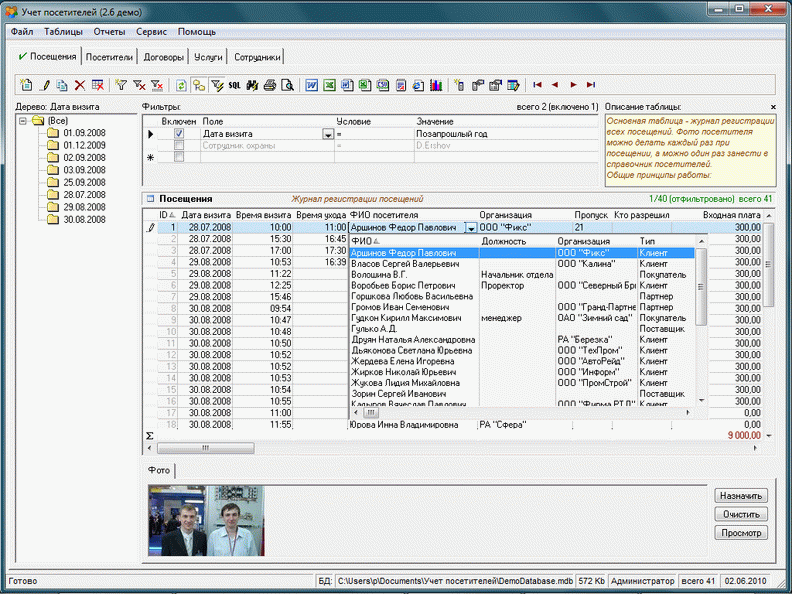Enable the 'Сотрудник охраны' filter checkbox
The image size is (792, 594).
(179, 145)
